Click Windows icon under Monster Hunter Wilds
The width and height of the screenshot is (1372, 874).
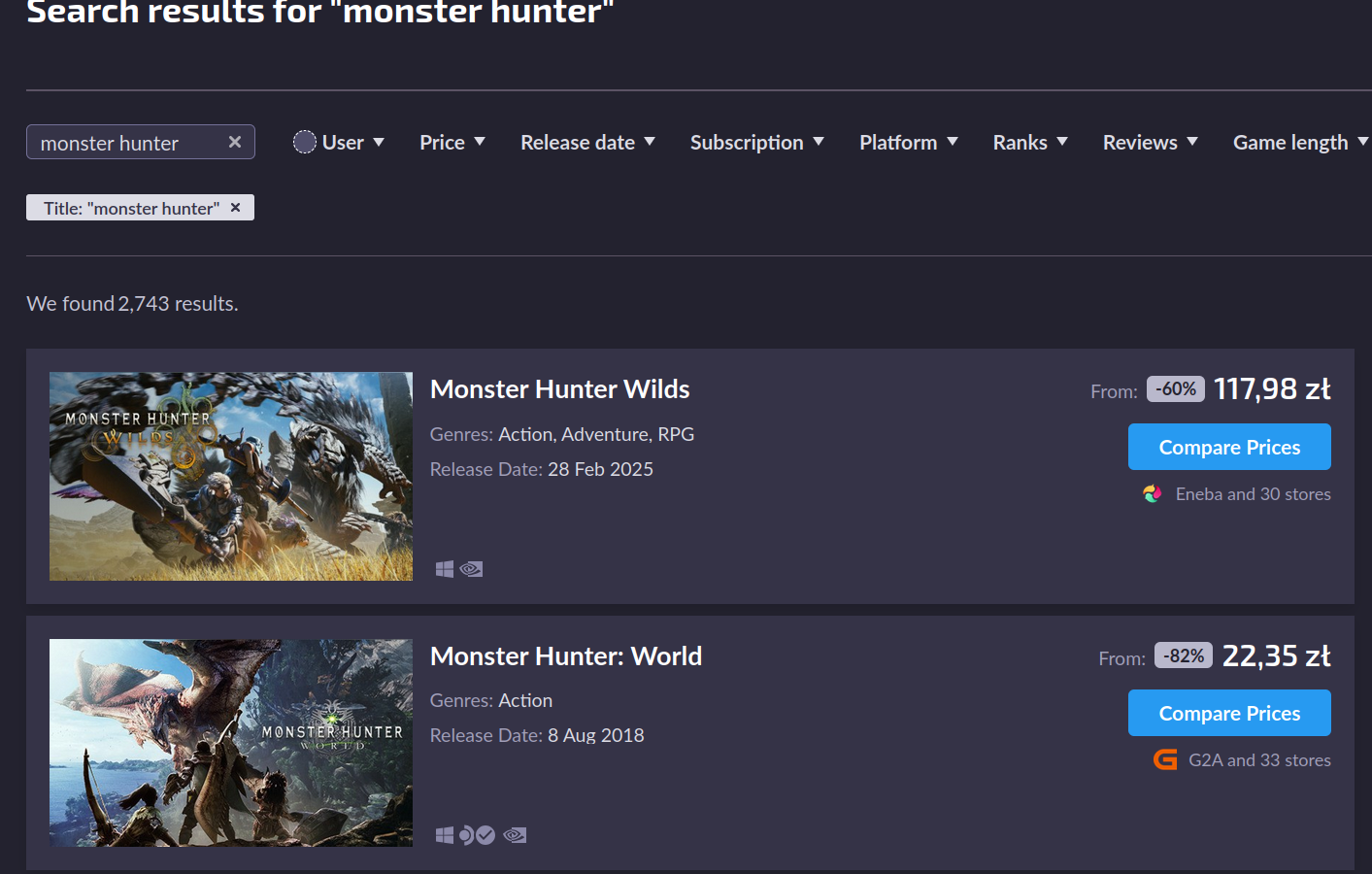click(445, 569)
